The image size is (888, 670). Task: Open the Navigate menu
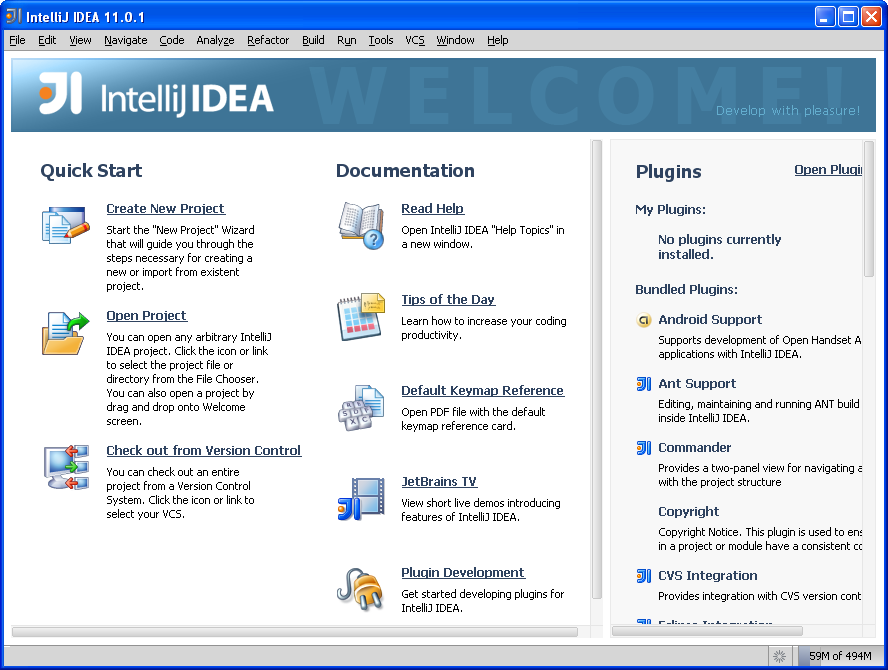tap(125, 40)
